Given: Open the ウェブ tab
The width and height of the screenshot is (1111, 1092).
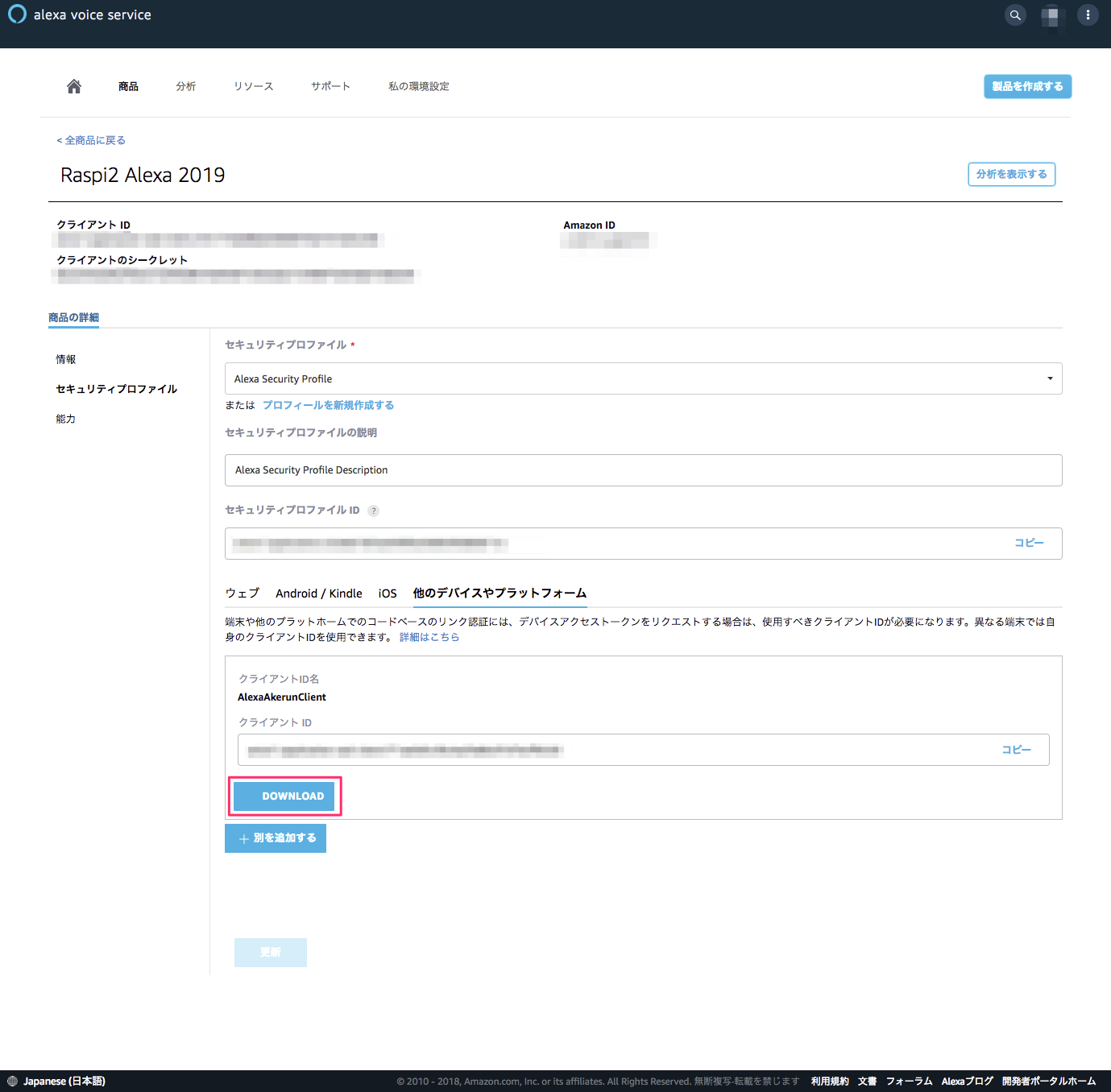Looking at the screenshot, I should point(242,594).
